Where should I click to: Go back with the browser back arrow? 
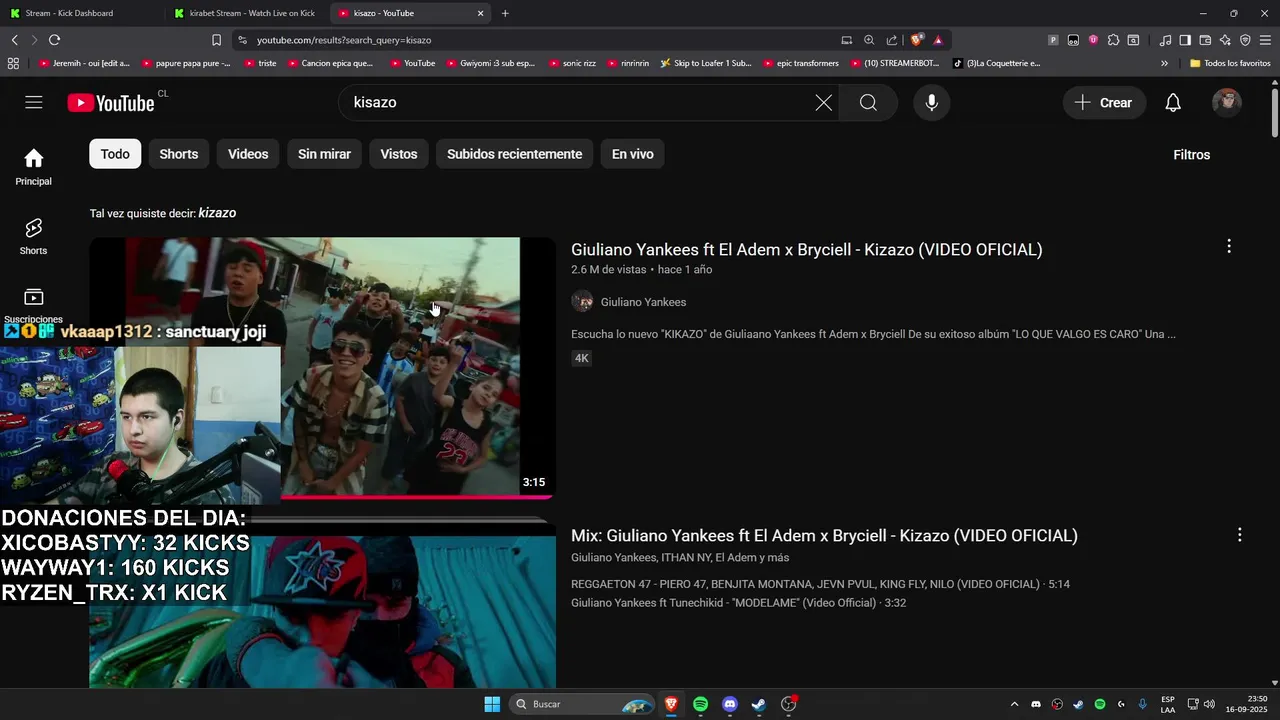click(x=14, y=40)
